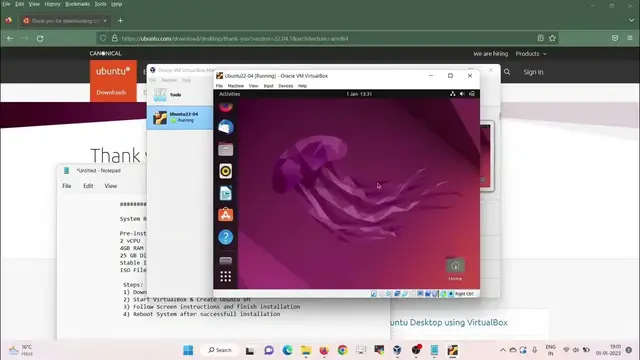
Task: Show hidden tray icons chevron
Action: pos(503,350)
